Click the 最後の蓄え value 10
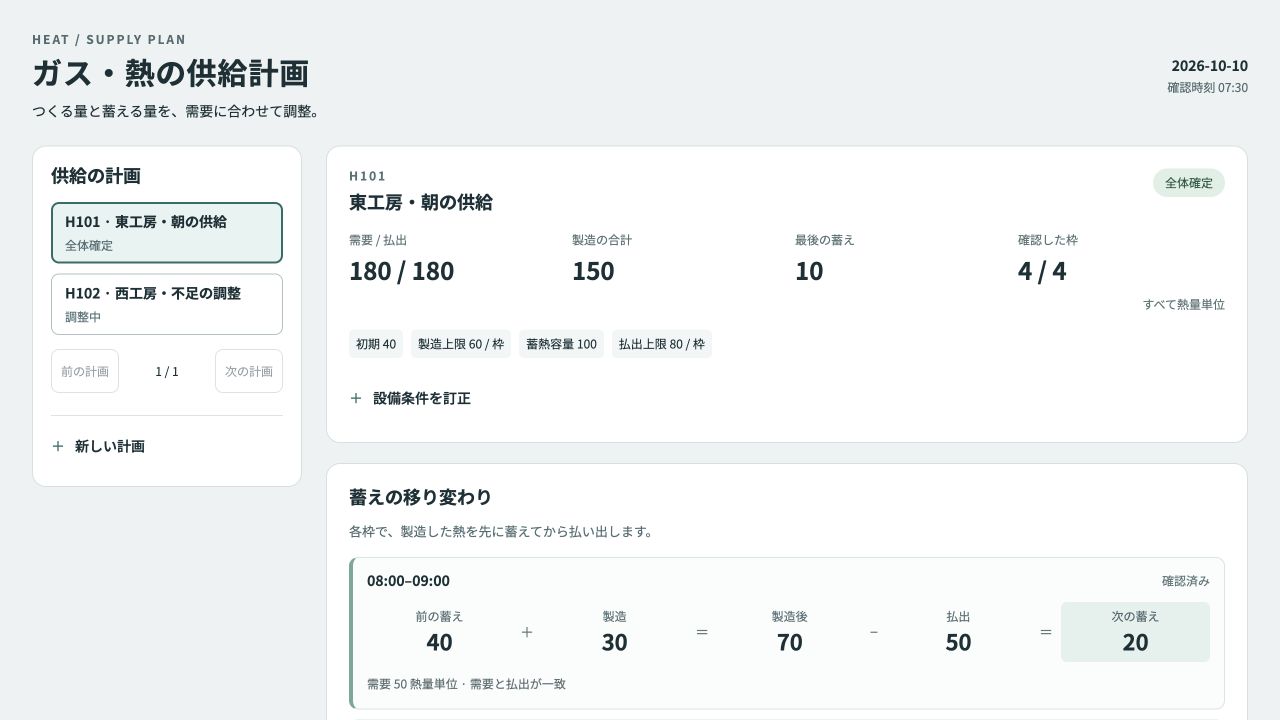 pos(809,271)
